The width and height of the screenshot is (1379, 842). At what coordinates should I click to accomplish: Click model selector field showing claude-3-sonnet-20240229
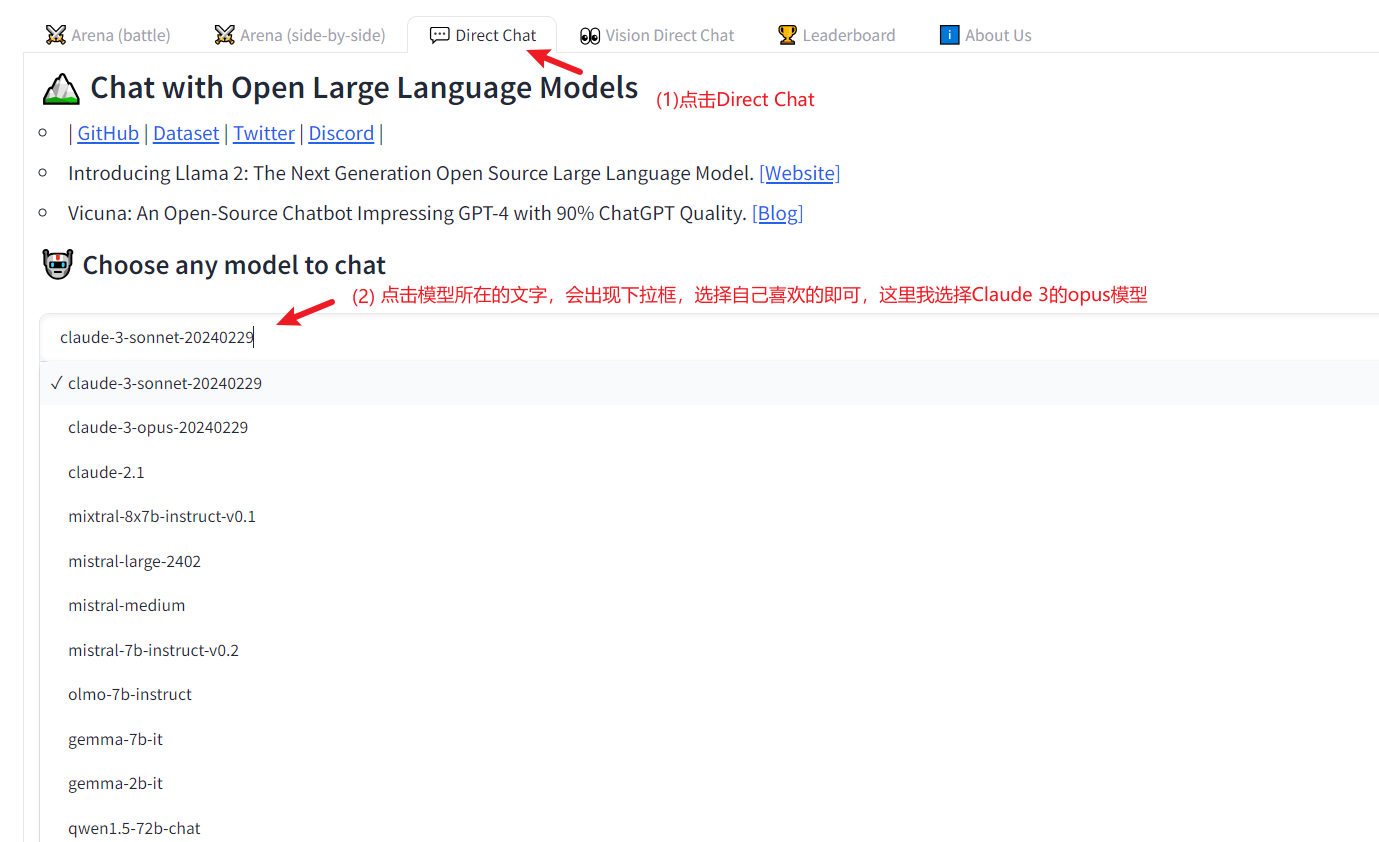[709, 337]
